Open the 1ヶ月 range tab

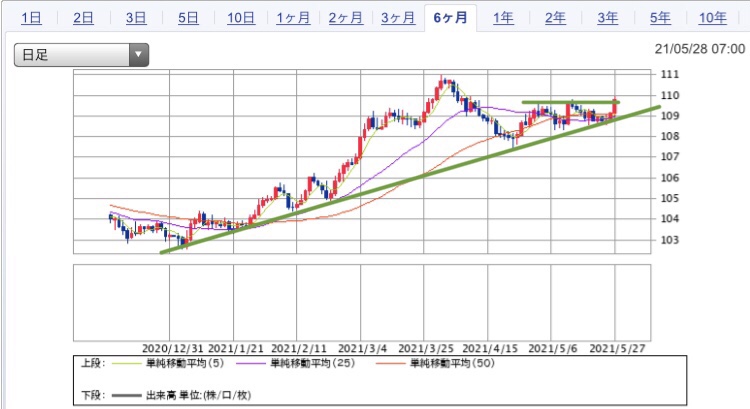293,18
